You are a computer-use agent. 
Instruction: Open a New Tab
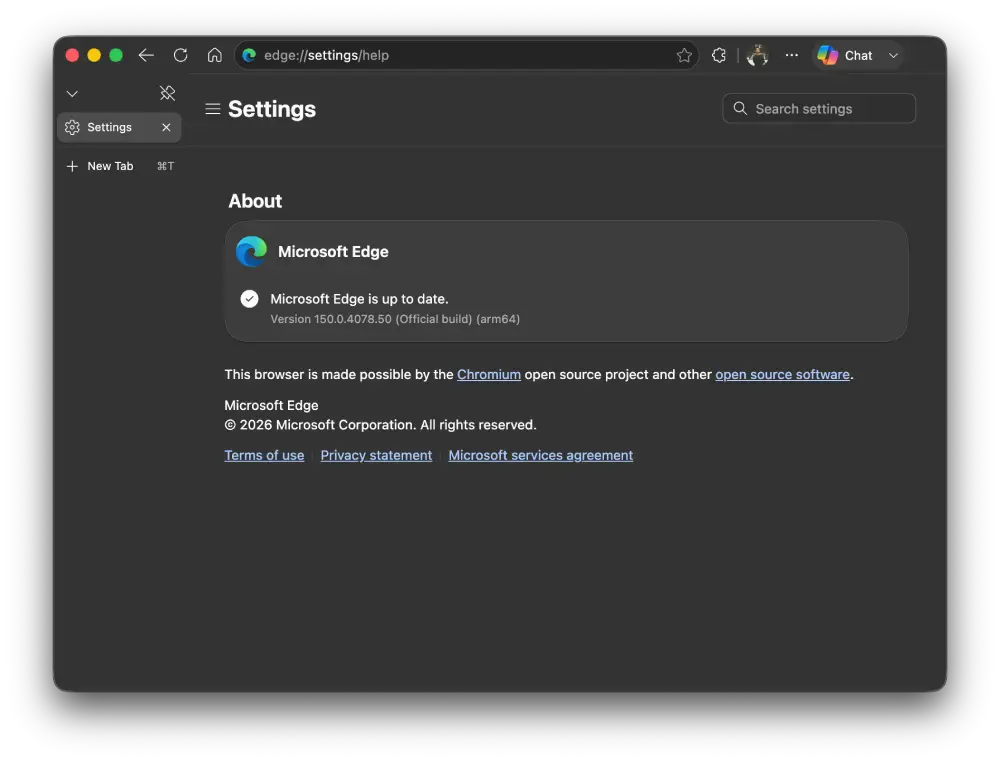point(119,166)
